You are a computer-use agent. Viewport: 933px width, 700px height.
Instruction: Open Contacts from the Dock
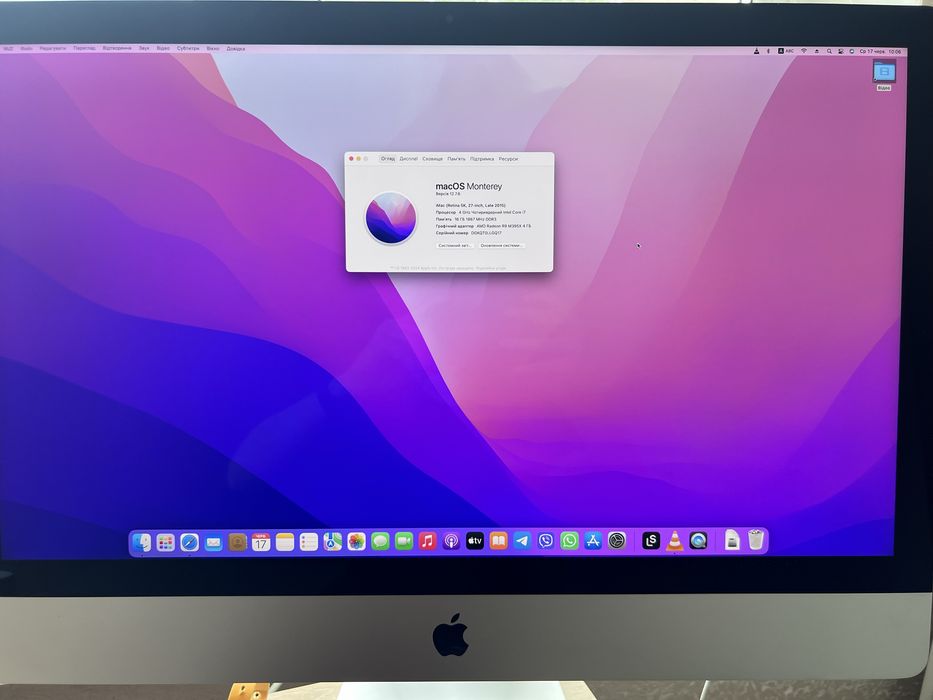[x=237, y=542]
